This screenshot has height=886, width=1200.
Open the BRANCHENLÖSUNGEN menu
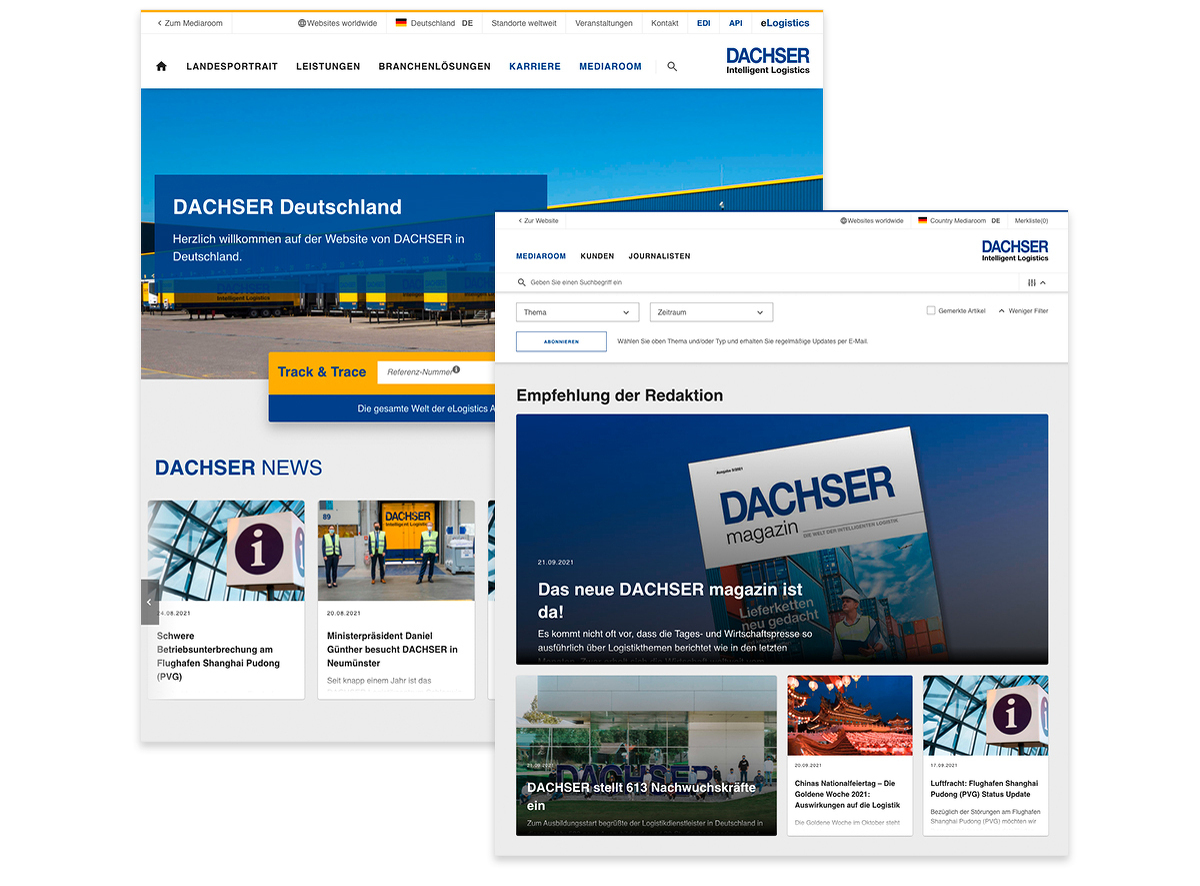(x=435, y=67)
